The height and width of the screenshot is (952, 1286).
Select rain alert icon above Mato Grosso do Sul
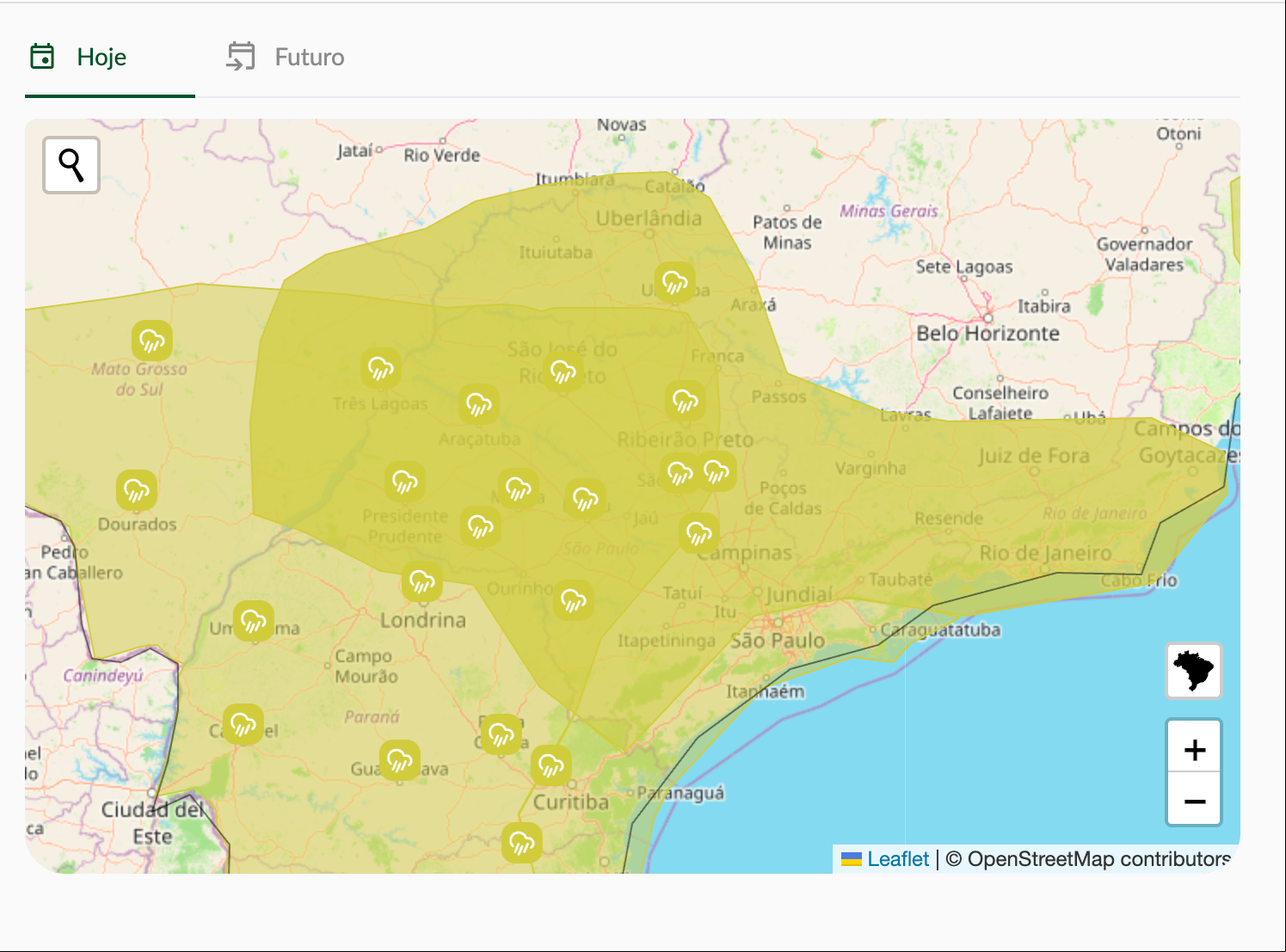coord(152,341)
